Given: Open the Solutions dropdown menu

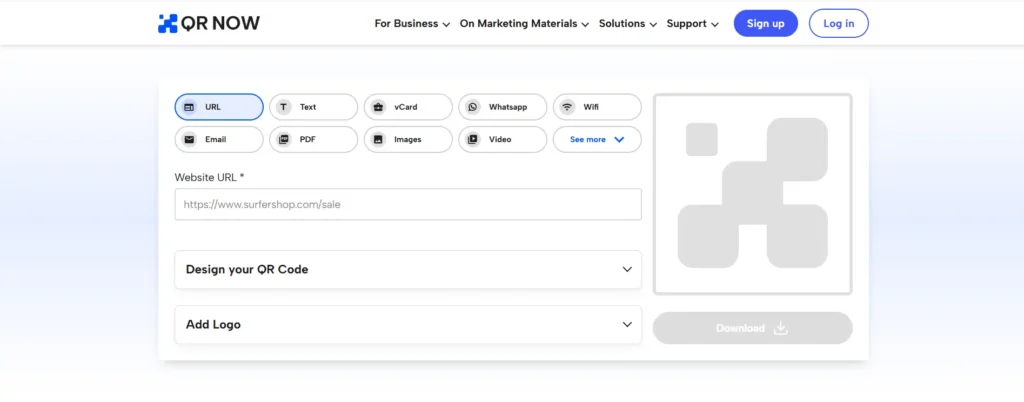Looking at the screenshot, I should 627,24.
